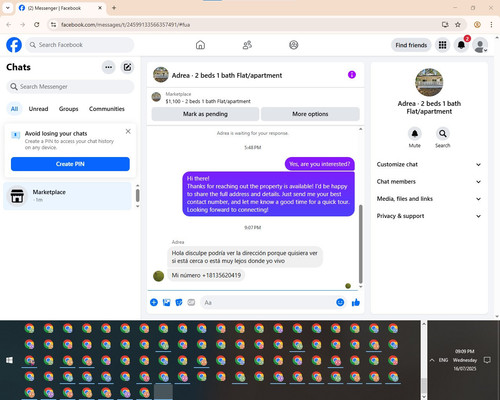
Task: Open the purple conversation information icon
Action: pos(352,75)
